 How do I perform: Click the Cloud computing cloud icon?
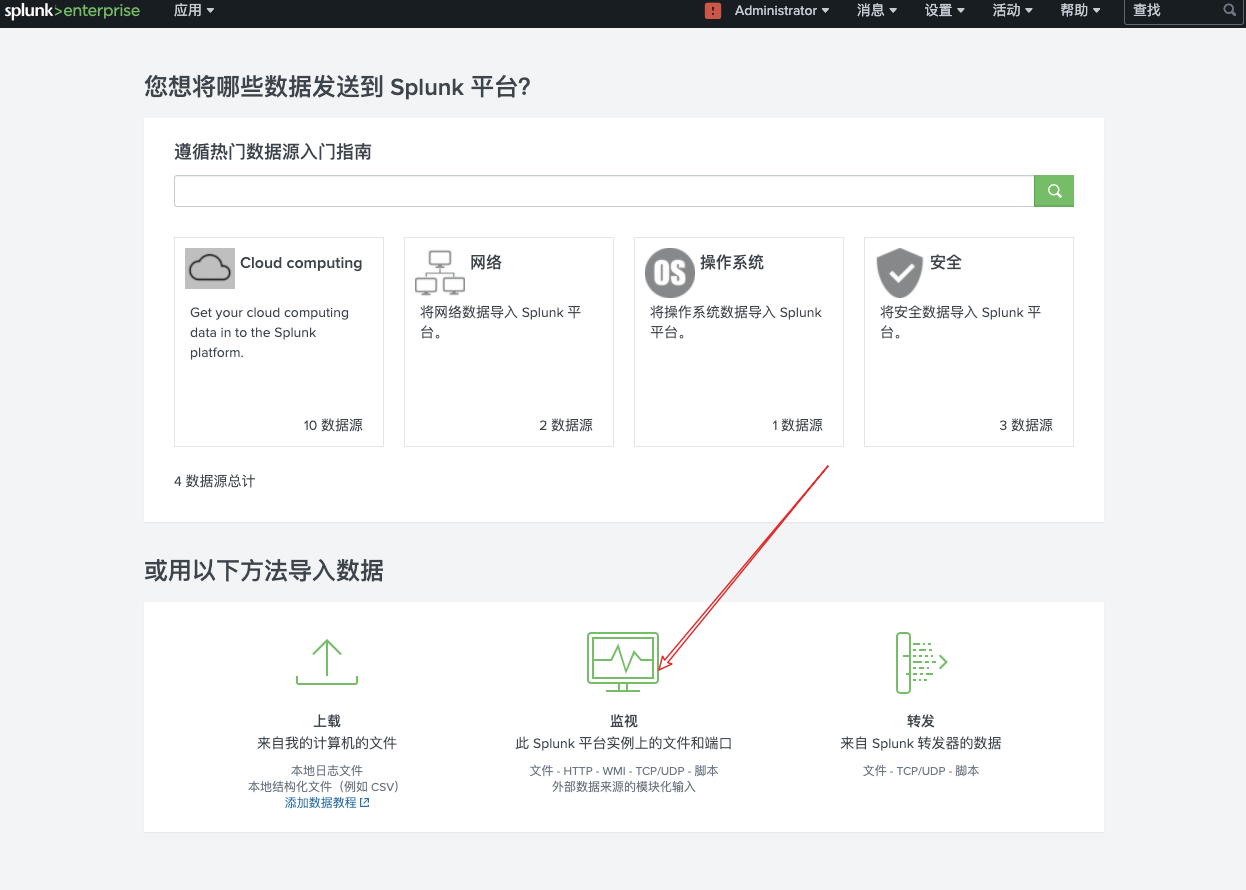(x=210, y=269)
